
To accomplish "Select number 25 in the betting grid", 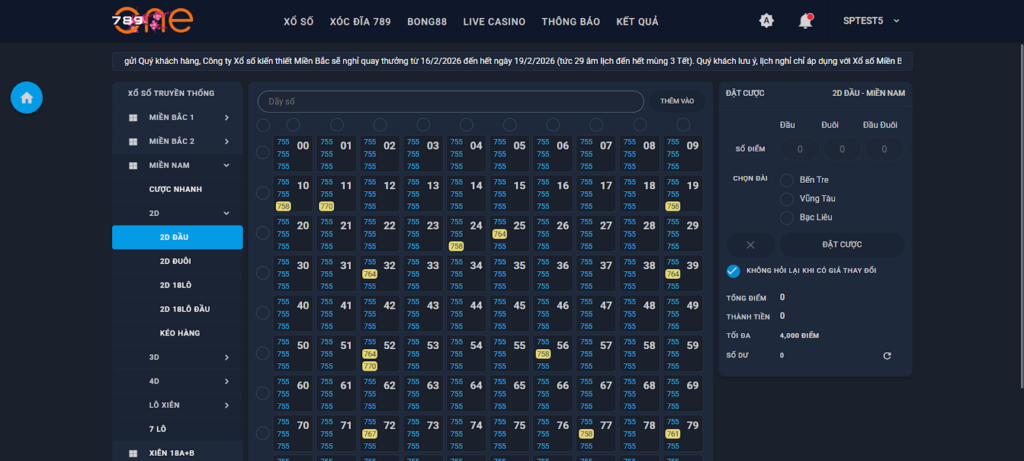I will [x=519, y=226].
